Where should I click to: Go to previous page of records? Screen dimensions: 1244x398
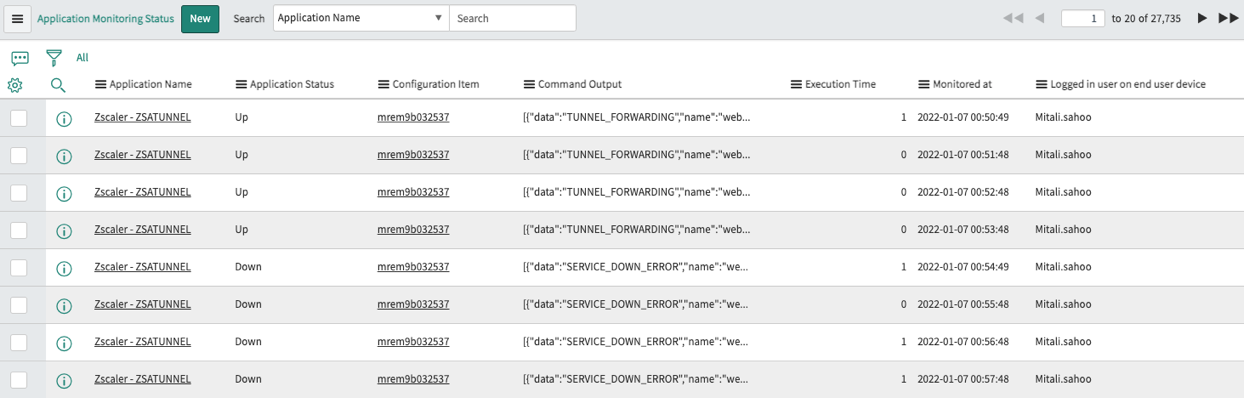coord(1040,18)
